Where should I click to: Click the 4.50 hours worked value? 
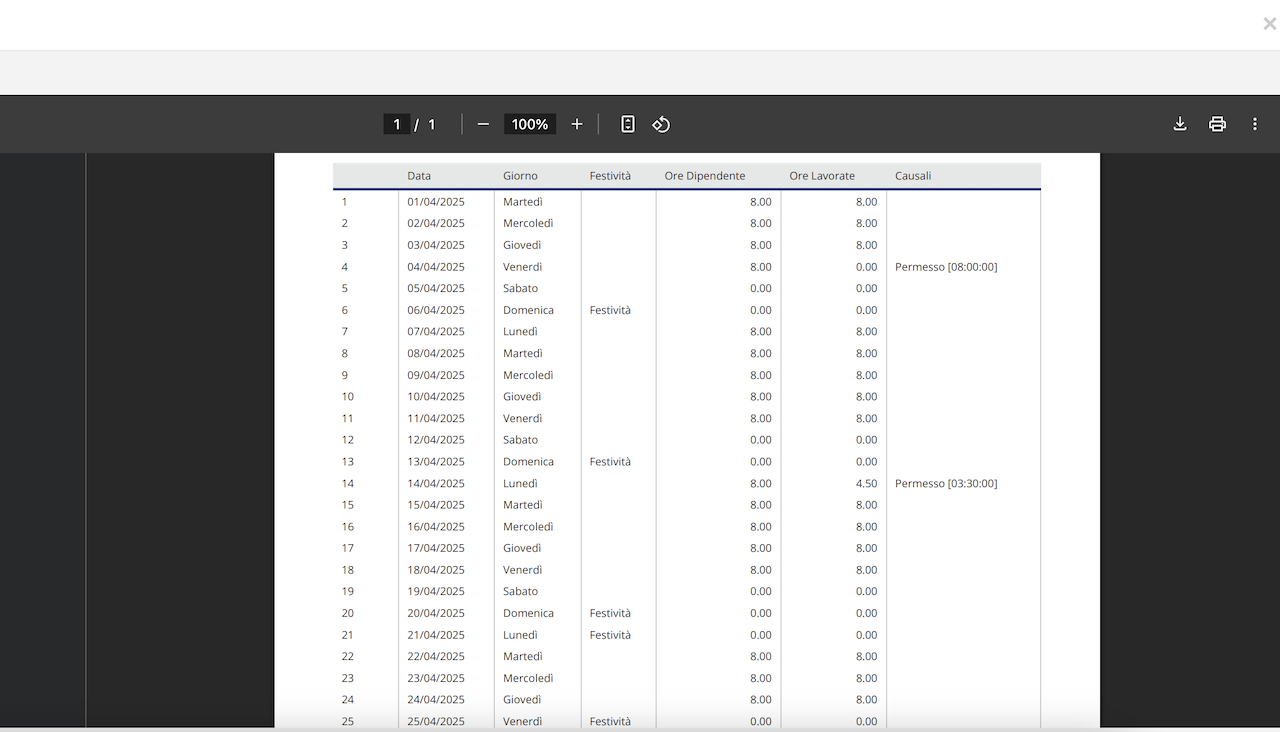click(866, 484)
